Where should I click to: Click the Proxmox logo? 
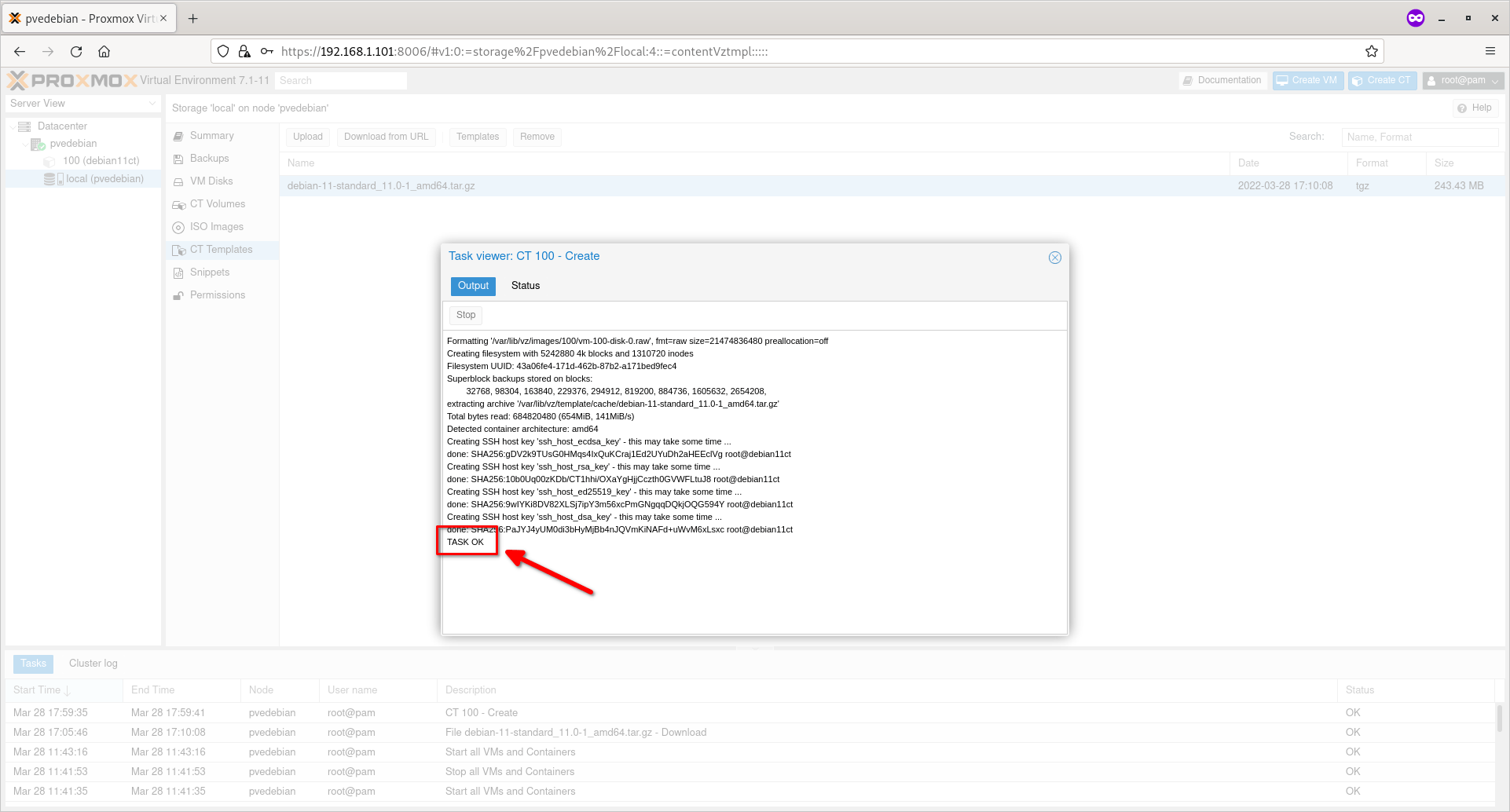tap(72, 80)
